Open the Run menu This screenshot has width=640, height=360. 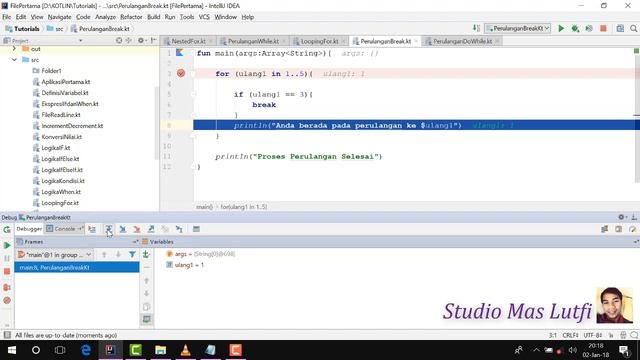(170, 17)
